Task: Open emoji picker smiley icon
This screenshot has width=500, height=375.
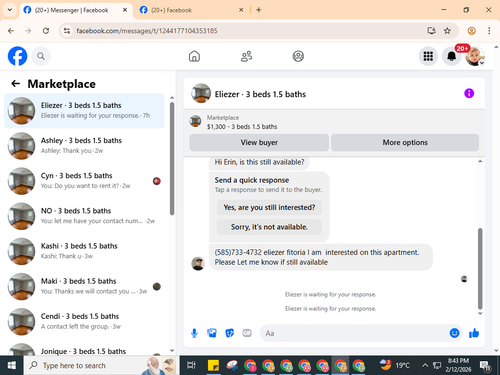Action: [x=454, y=333]
